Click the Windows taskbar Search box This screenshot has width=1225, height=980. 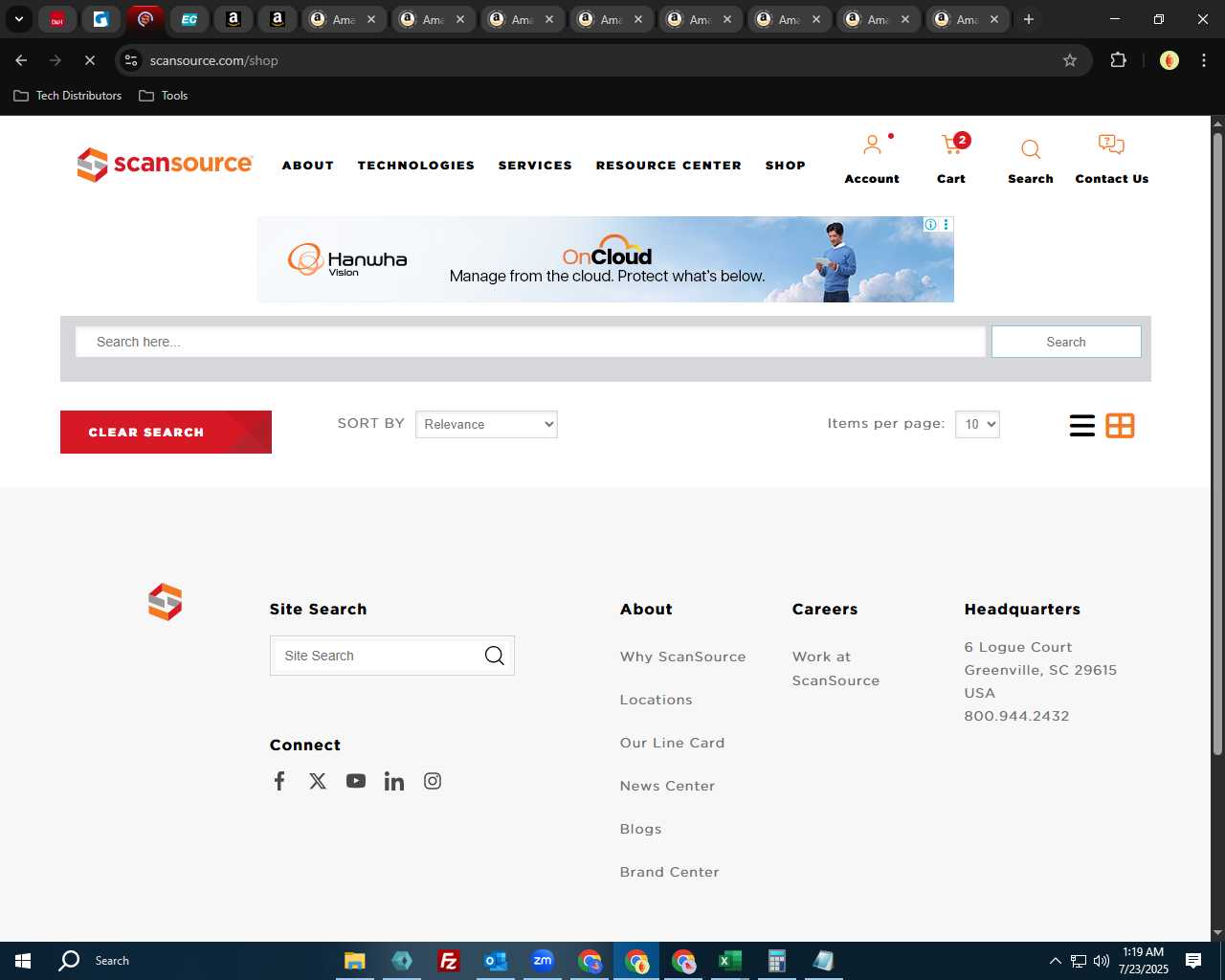(112, 961)
